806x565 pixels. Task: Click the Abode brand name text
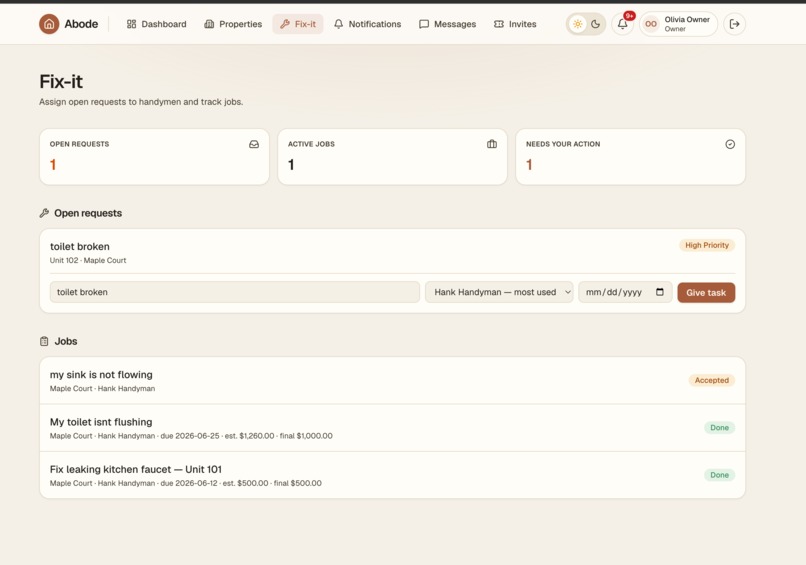click(81, 24)
